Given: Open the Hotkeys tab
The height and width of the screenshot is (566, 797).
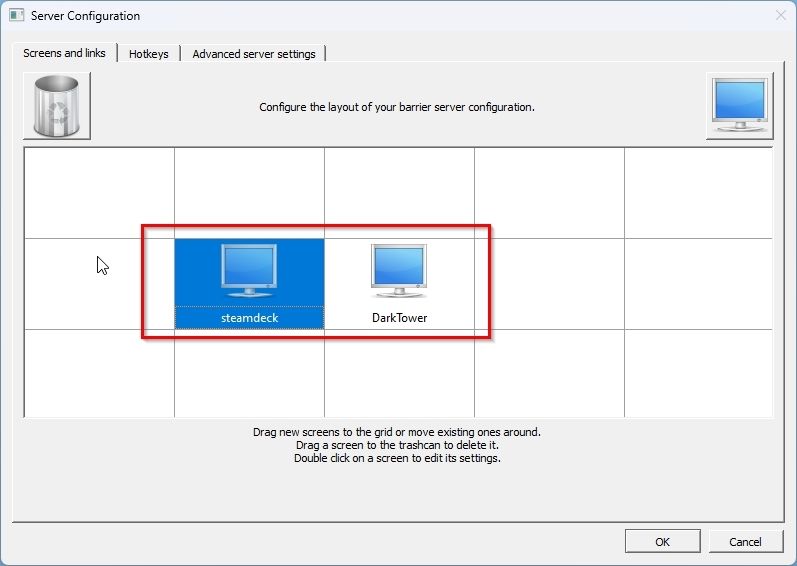Looking at the screenshot, I should pyautogui.click(x=148, y=54).
